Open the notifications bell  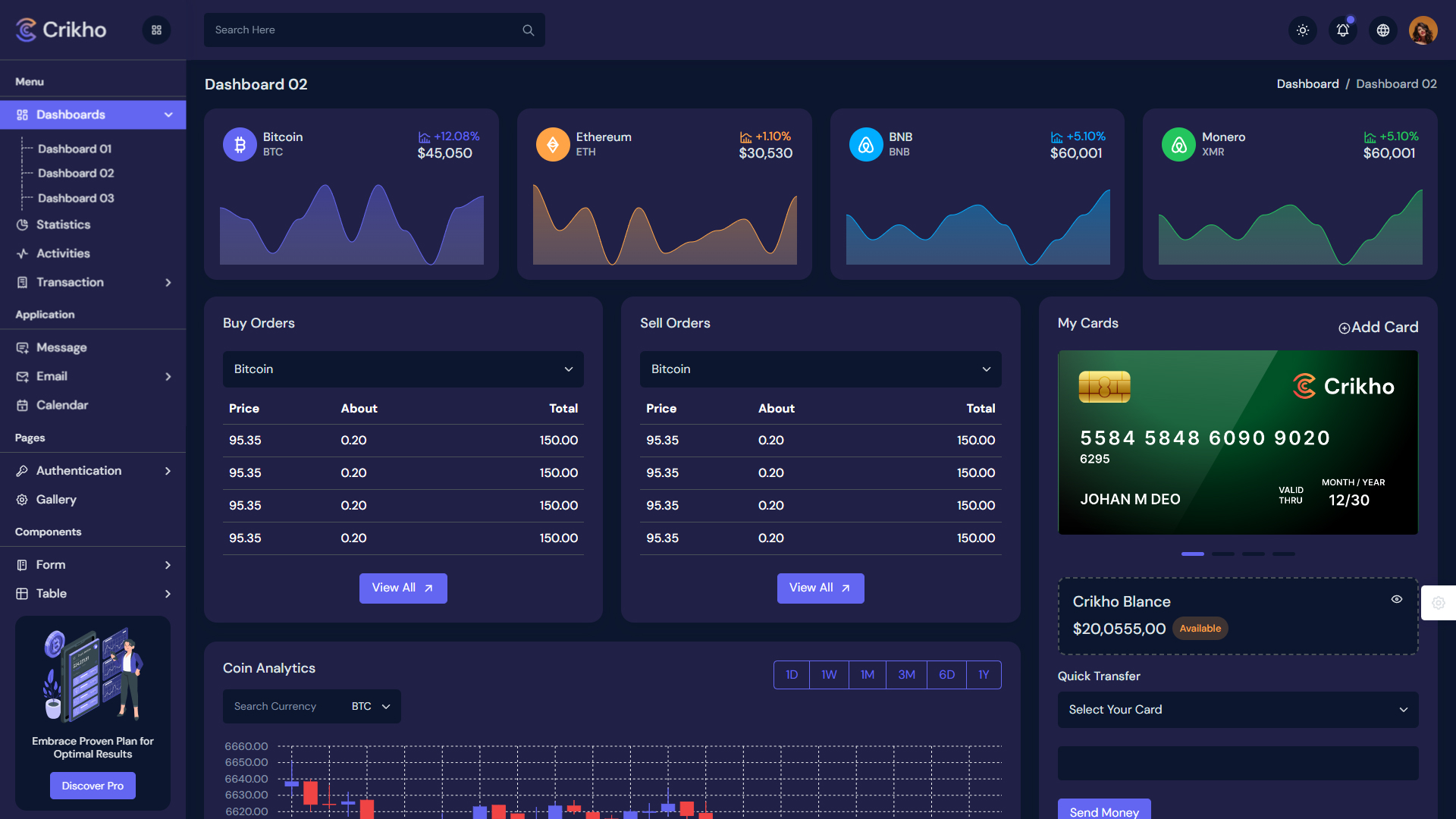click(x=1342, y=30)
